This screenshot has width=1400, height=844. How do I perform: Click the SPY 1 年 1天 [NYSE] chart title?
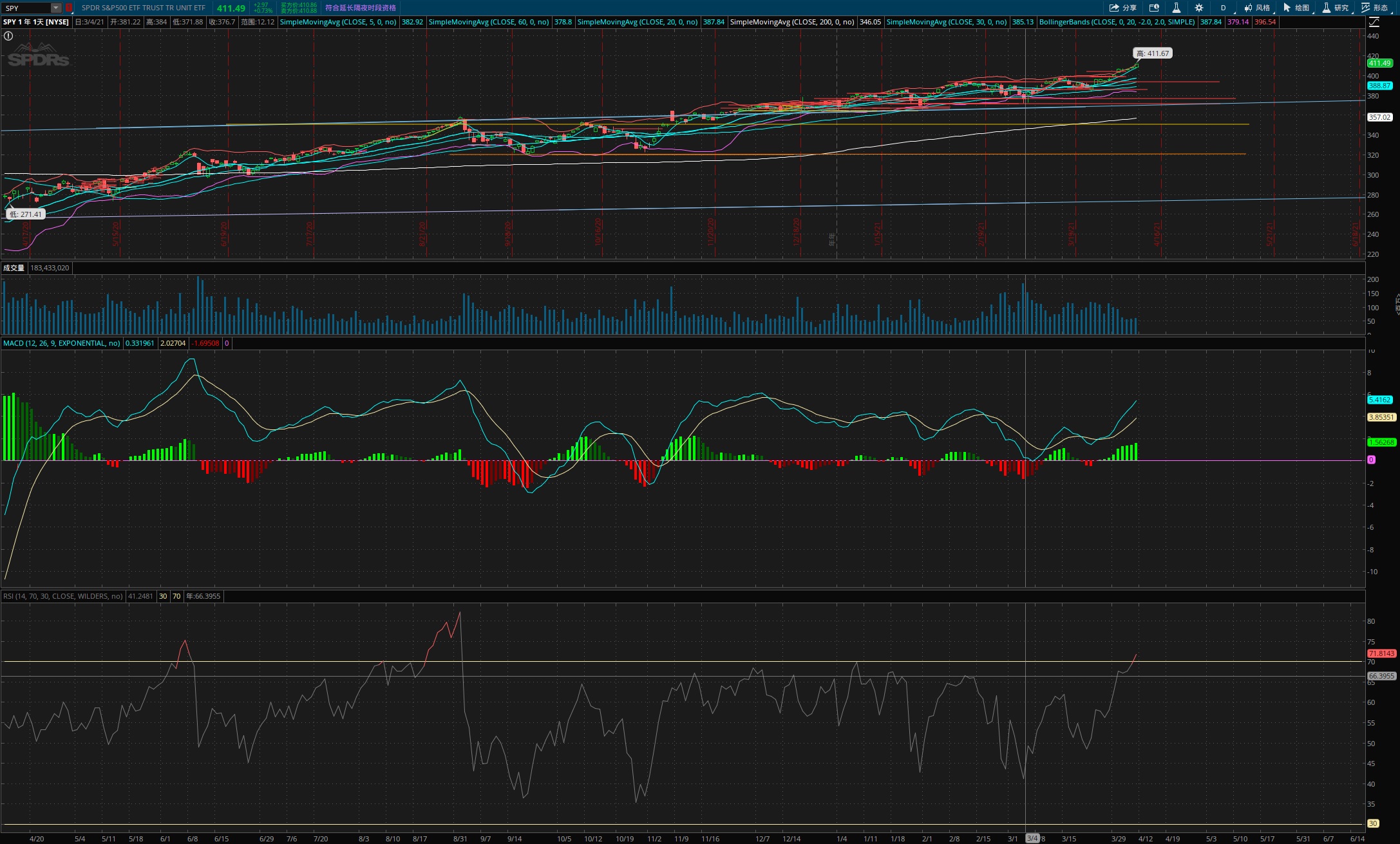pos(36,22)
